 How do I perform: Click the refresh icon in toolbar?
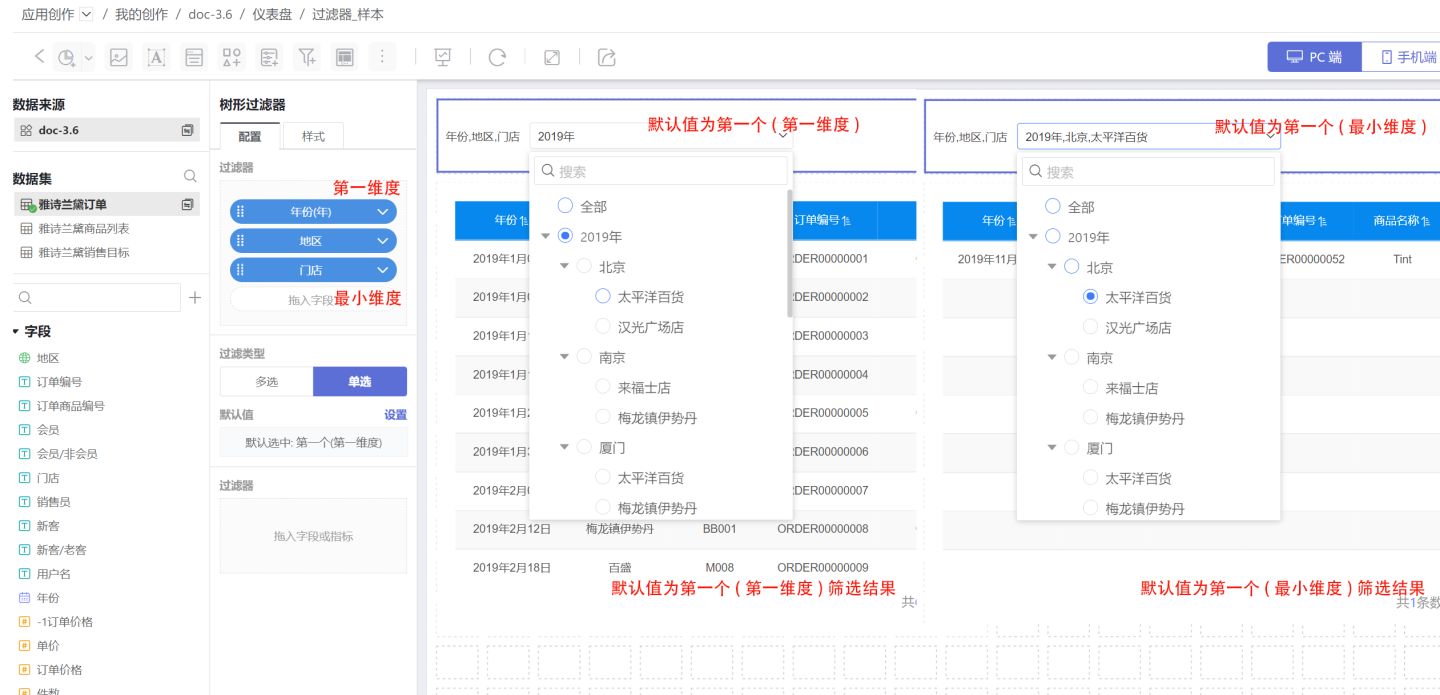497,57
